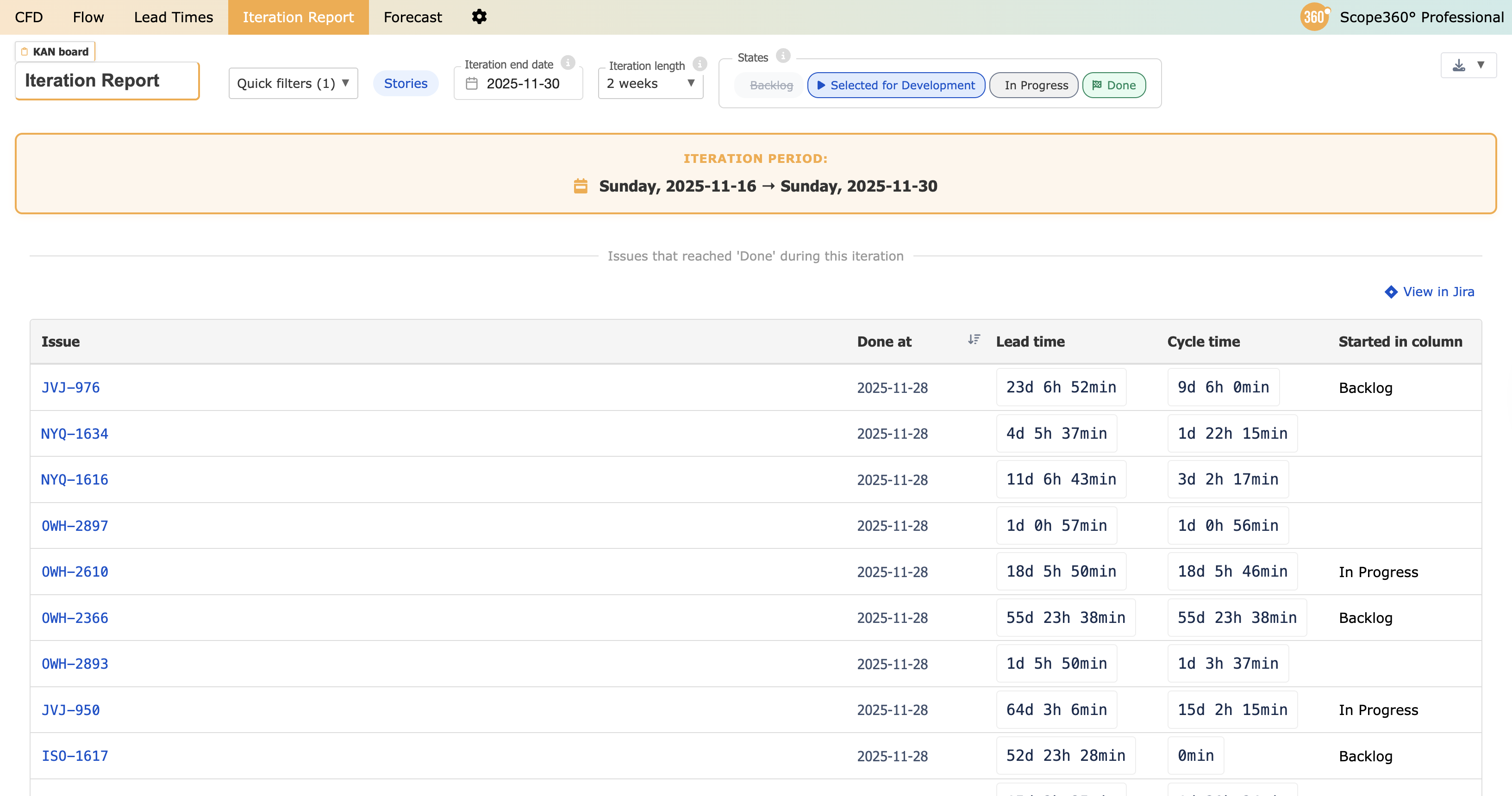
Task: Toggle the Backlog state chip
Action: coord(771,86)
